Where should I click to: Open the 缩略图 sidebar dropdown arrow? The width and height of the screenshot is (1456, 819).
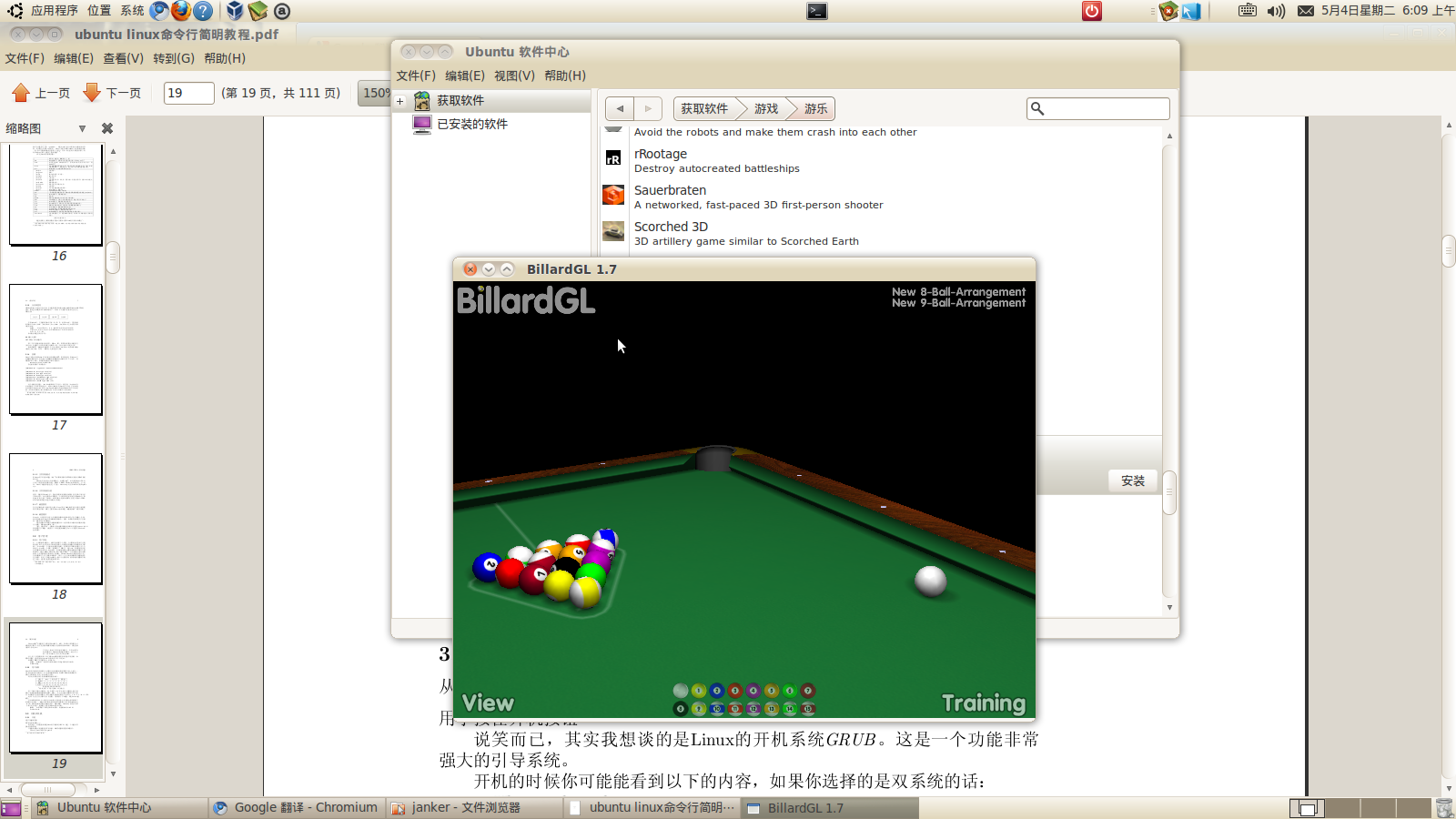82,128
